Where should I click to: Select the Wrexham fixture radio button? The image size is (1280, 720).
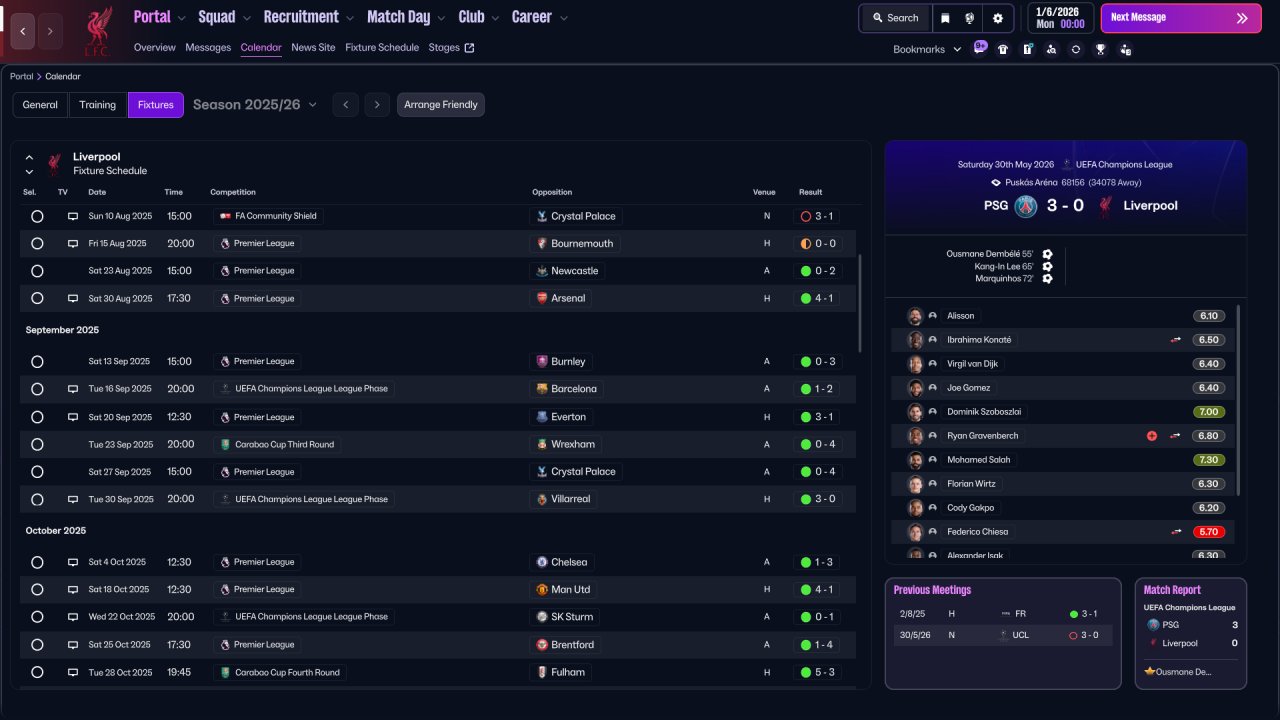tap(37, 444)
